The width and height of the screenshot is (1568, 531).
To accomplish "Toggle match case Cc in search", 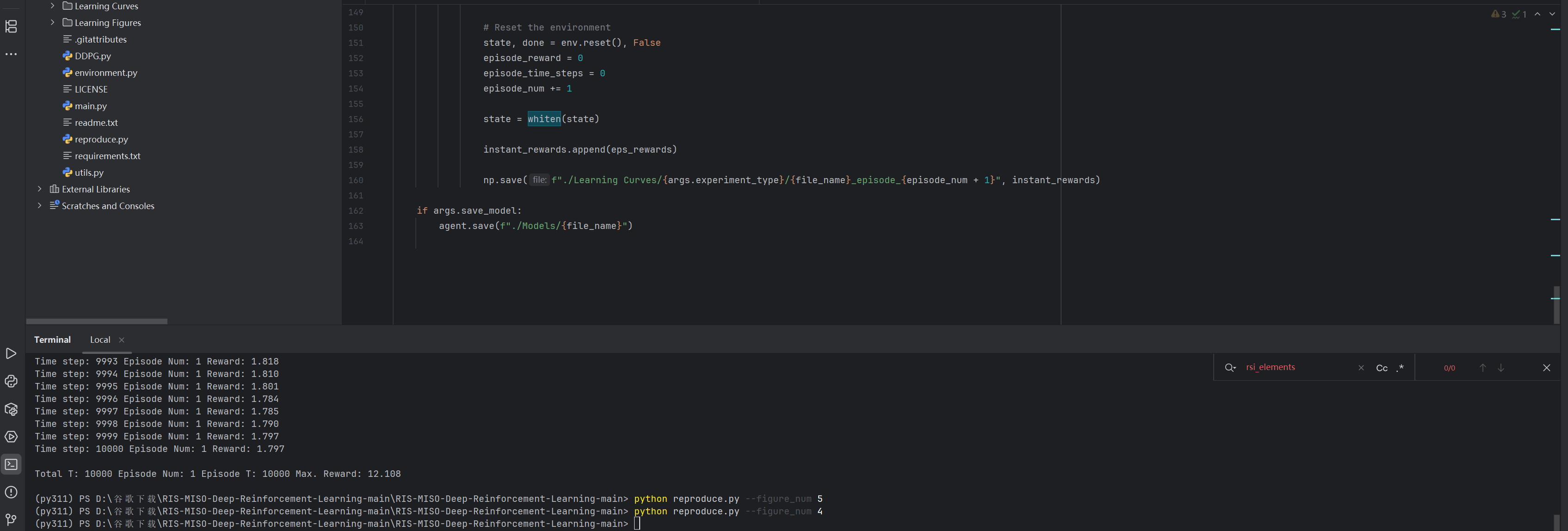I will point(1382,368).
